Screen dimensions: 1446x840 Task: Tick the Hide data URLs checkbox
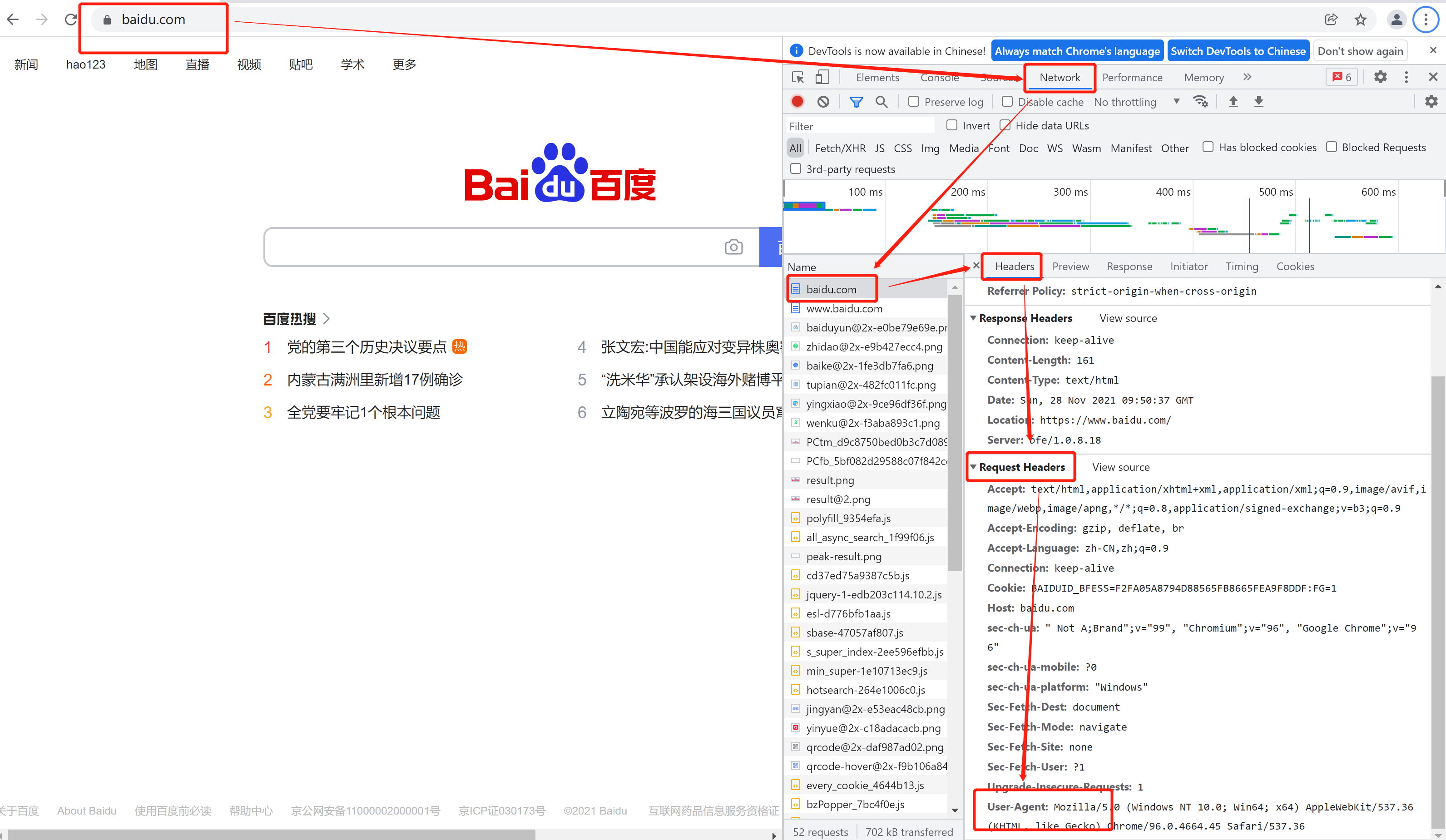click(x=1005, y=125)
